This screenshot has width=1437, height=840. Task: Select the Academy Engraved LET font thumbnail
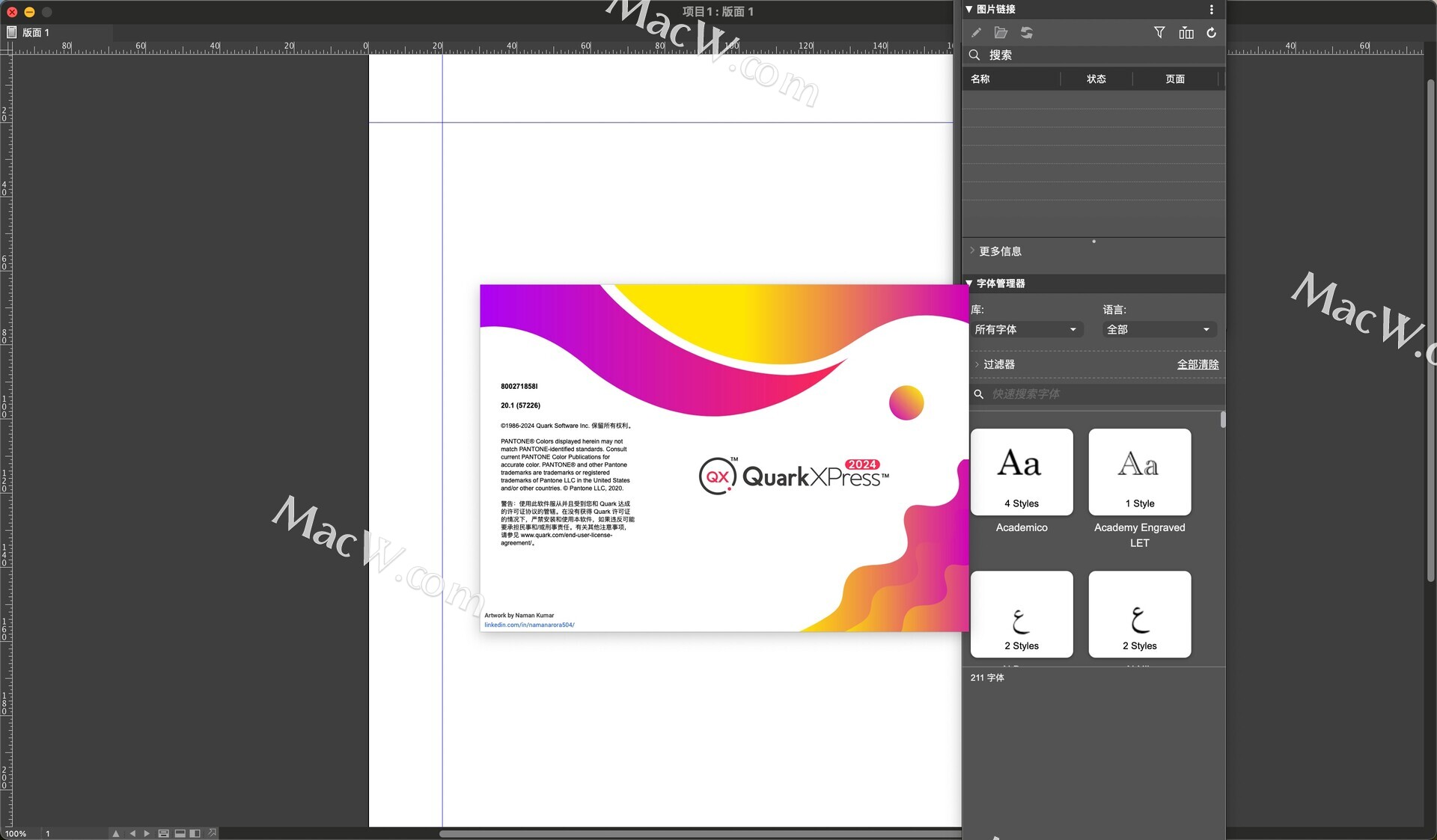(x=1139, y=472)
